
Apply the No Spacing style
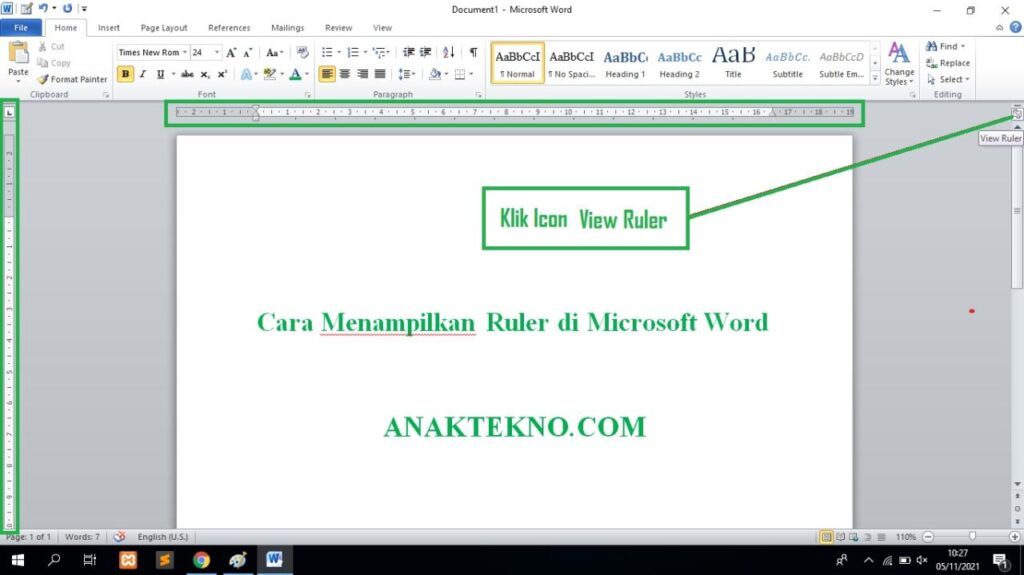point(571,63)
